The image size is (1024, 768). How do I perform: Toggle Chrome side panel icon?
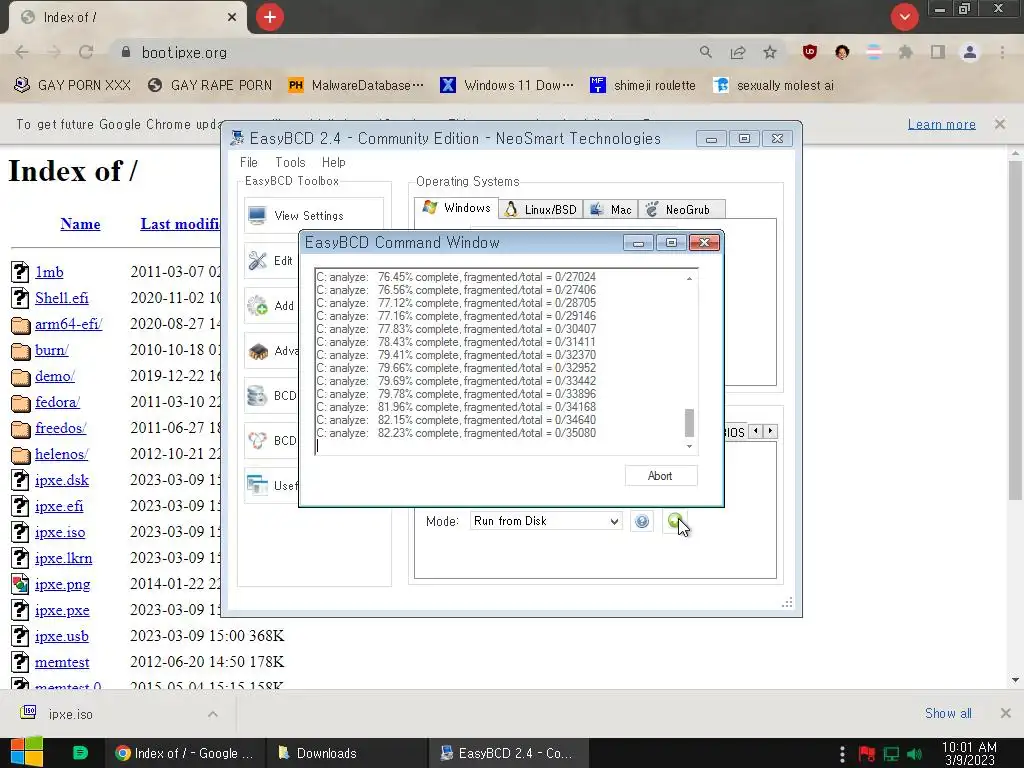tap(938, 52)
